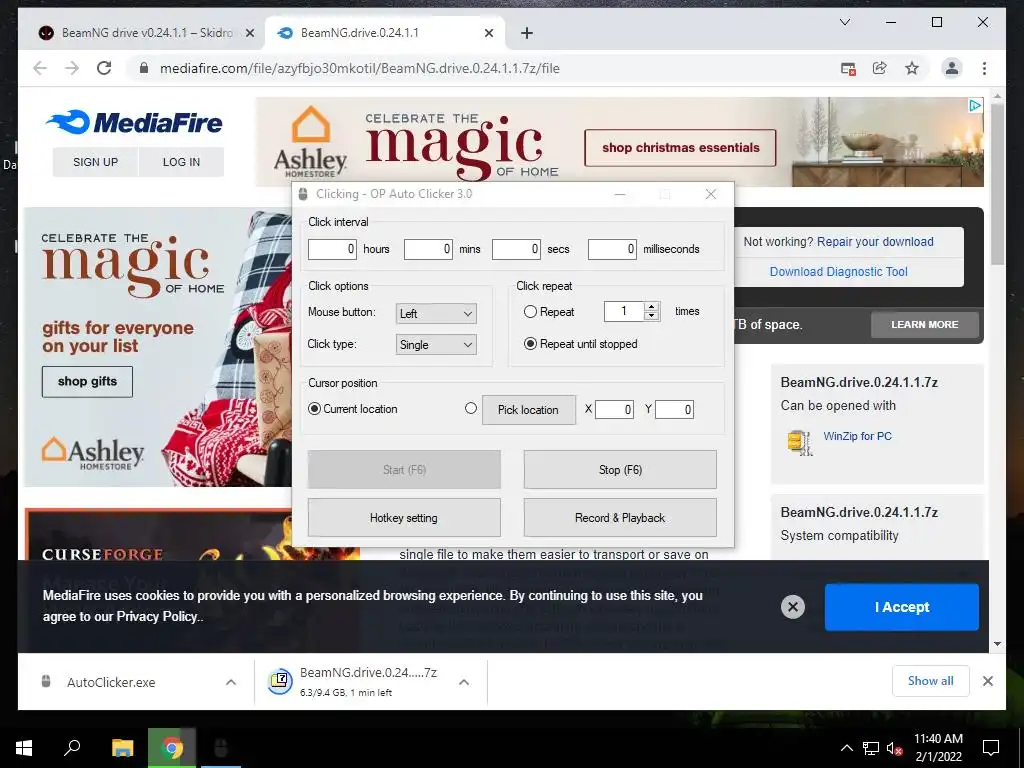This screenshot has width=1024, height=768.
Task: Switch to Auto Clicker taskbar icon
Action: click(221, 748)
